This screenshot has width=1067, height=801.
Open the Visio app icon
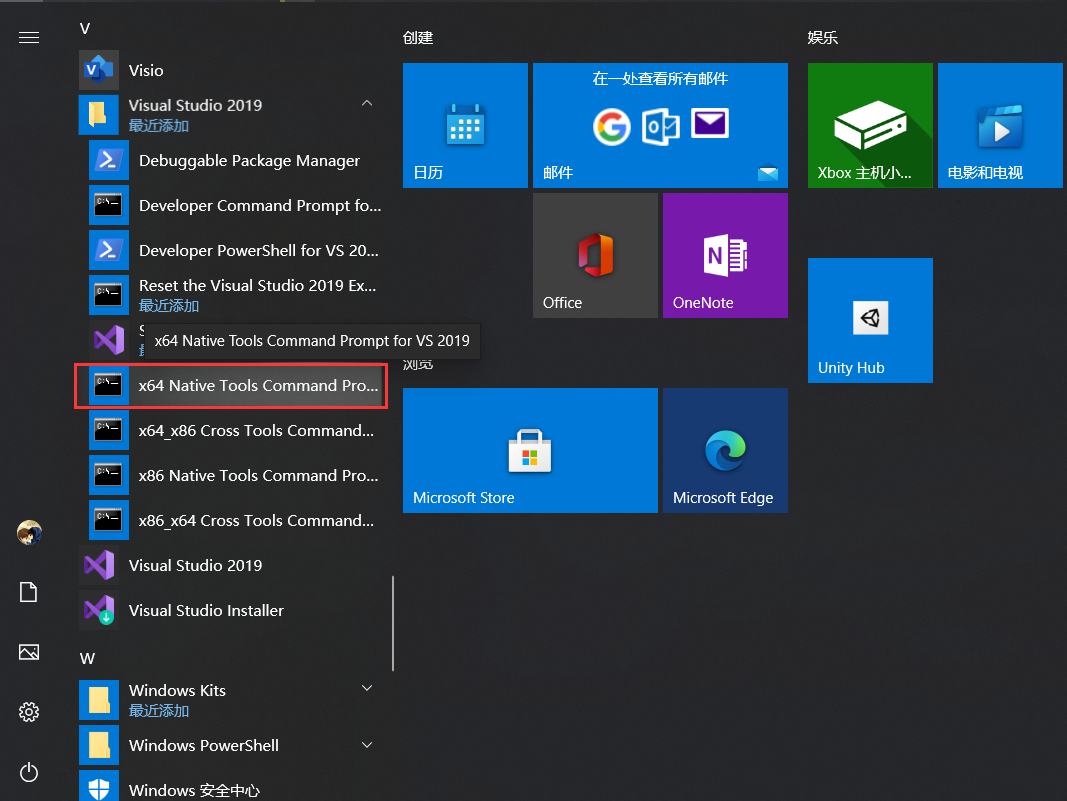click(x=99, y=70)
